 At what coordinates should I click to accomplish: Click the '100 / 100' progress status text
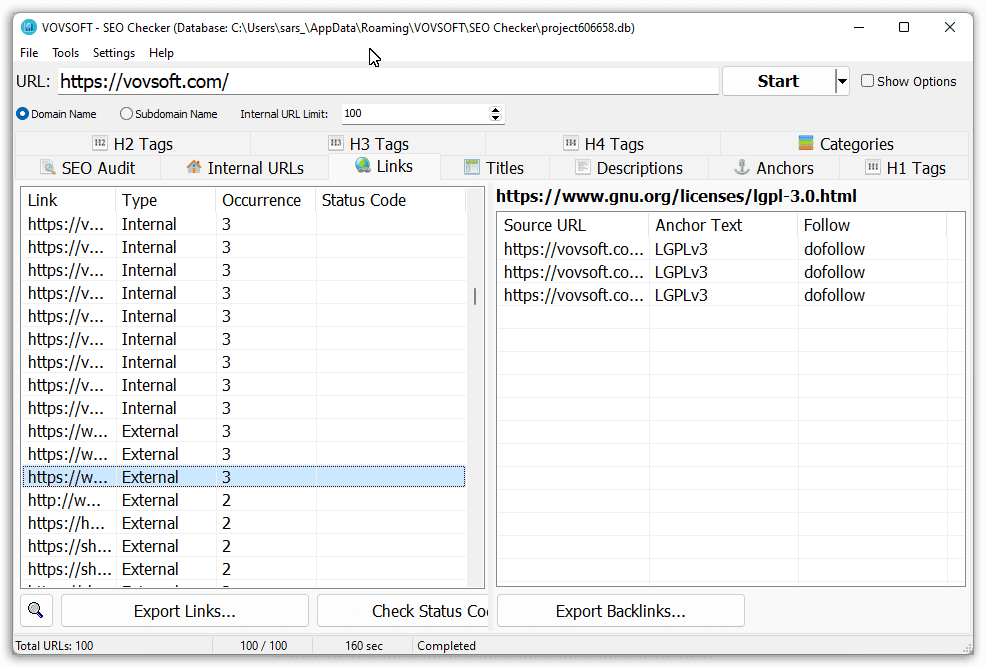(263, 646)
